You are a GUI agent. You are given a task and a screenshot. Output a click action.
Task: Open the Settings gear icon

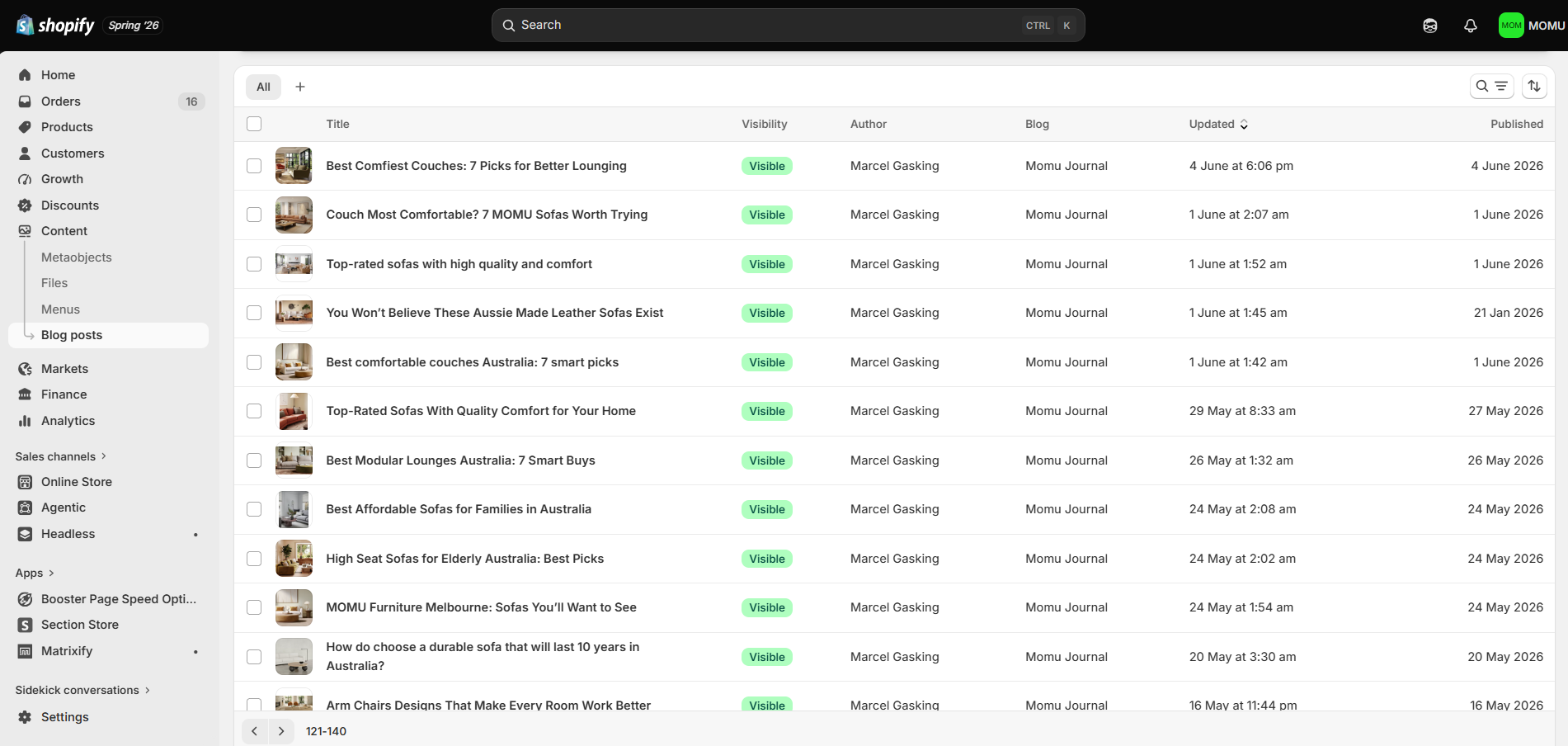point(25,717)
